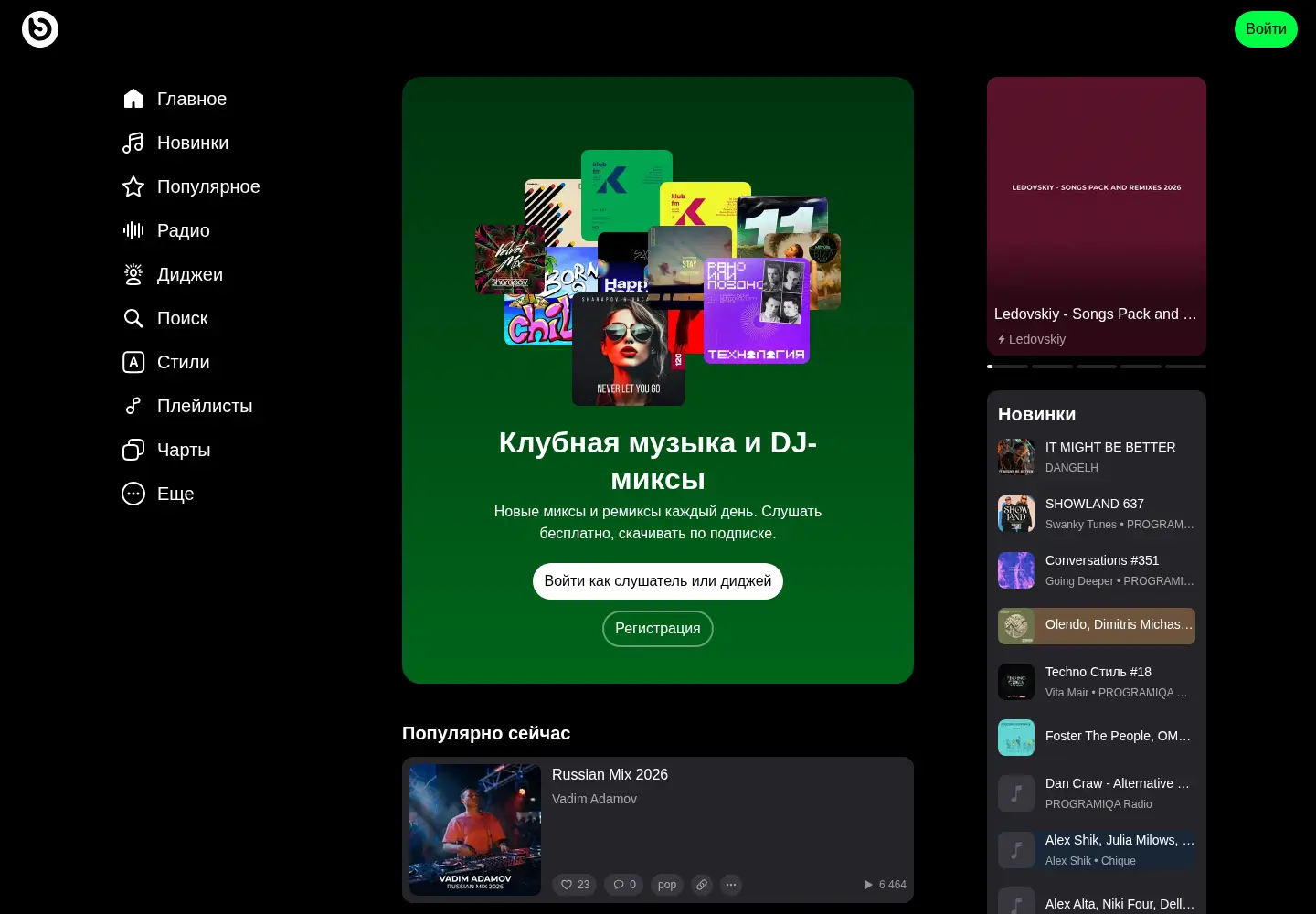Click the note icon beside Плейлисты

click(133, 406)
